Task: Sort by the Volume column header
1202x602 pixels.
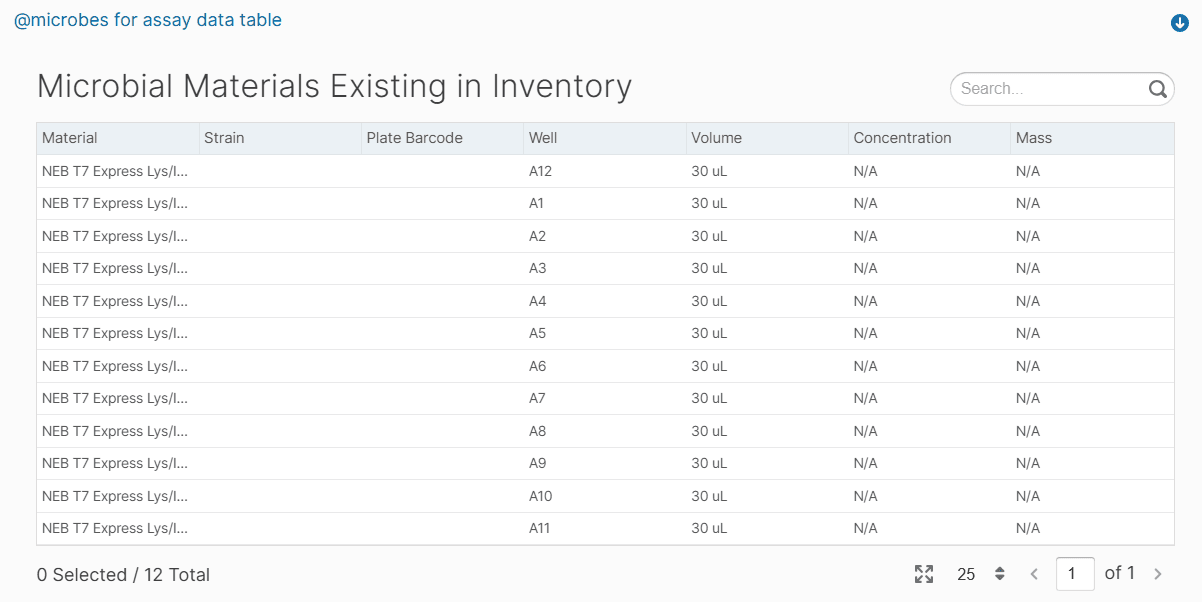Action: point(716,138)
